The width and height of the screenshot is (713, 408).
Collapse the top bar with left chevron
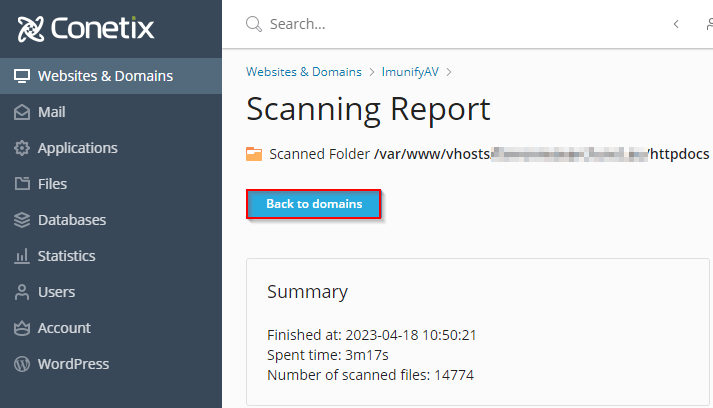coord(676,24)
